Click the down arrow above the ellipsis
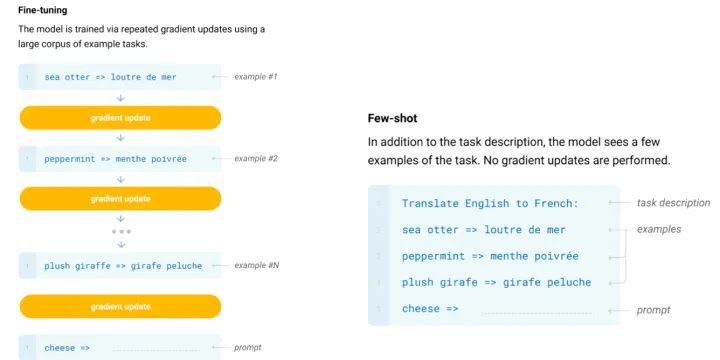This screenshot has width=720, height=360. (121, 218)
